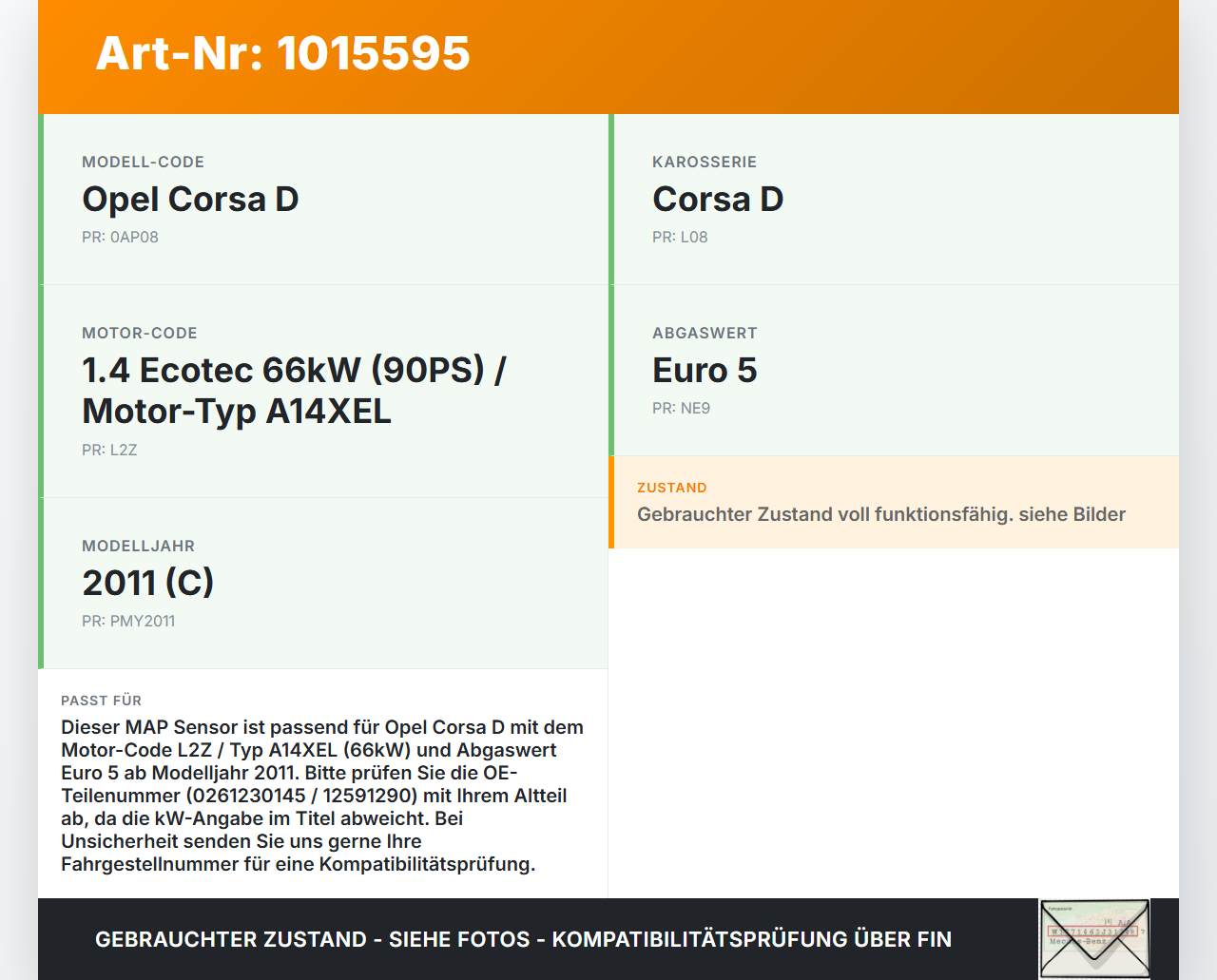Image resolution: width=1217 pixels, height=980 pixels.
Task: Select the MODELL-CODE label
Action: point(143,162)
